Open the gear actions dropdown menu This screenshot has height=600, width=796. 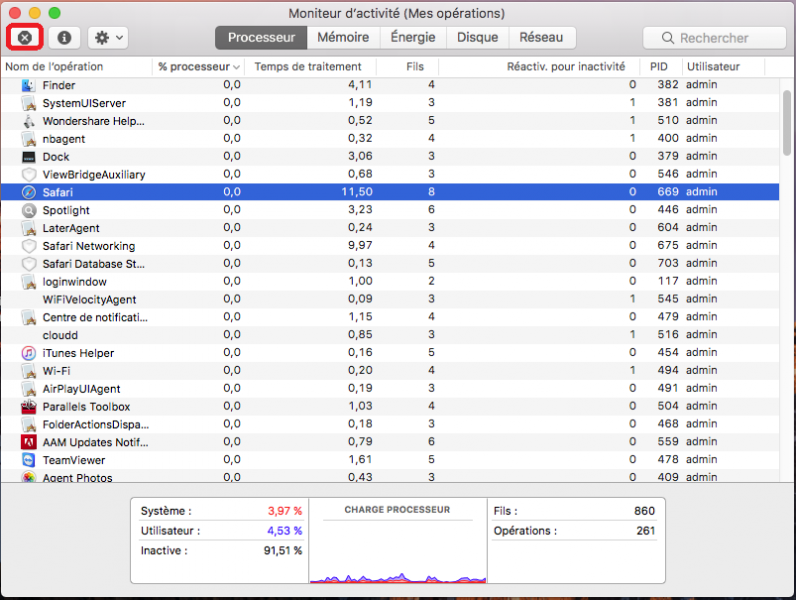tap(108, 38)
